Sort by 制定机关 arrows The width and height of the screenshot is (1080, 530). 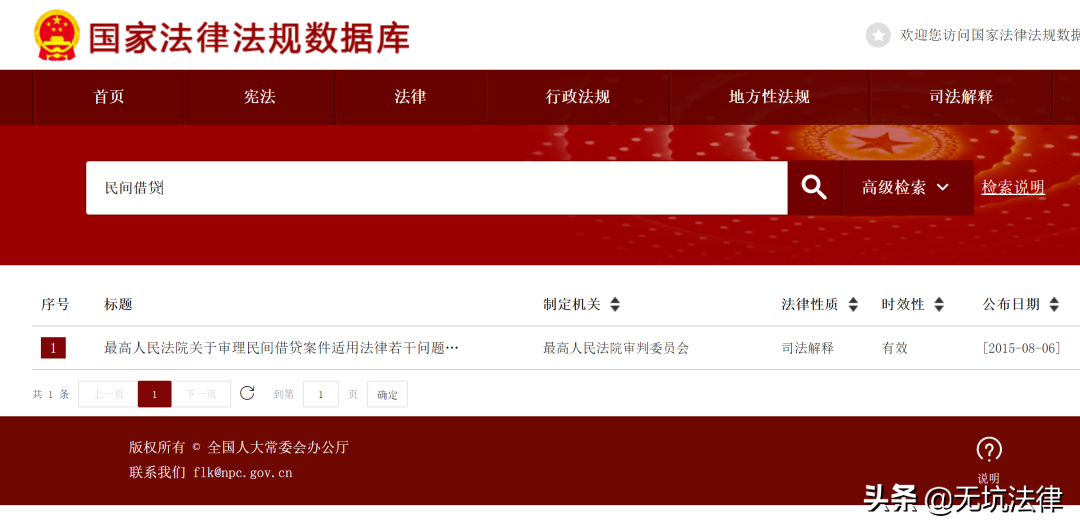pyautogui.click(x=615, y=304)
